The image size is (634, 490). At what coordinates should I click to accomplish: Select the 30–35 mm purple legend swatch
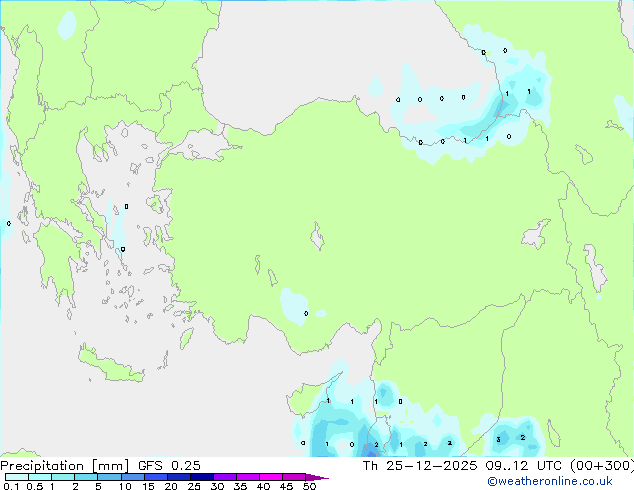(224, 477)
